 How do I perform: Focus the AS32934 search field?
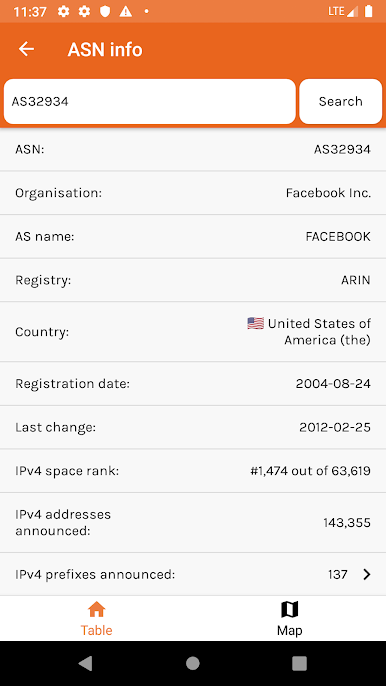(150, 102)
